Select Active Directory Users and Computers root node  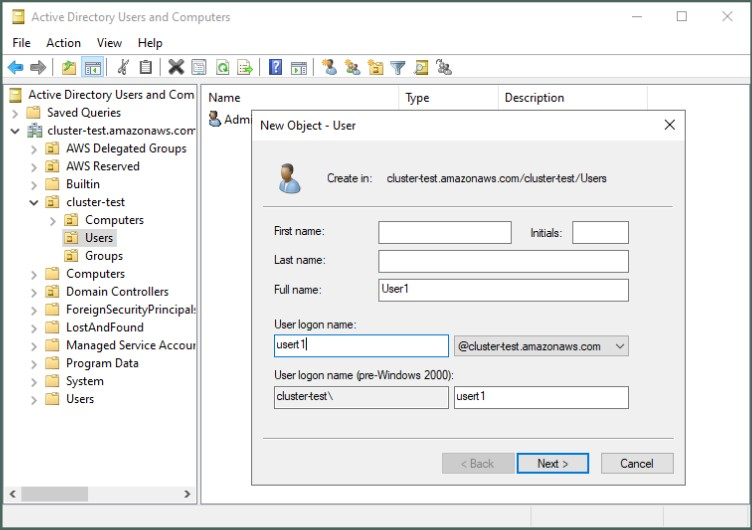tap(111, 95)
